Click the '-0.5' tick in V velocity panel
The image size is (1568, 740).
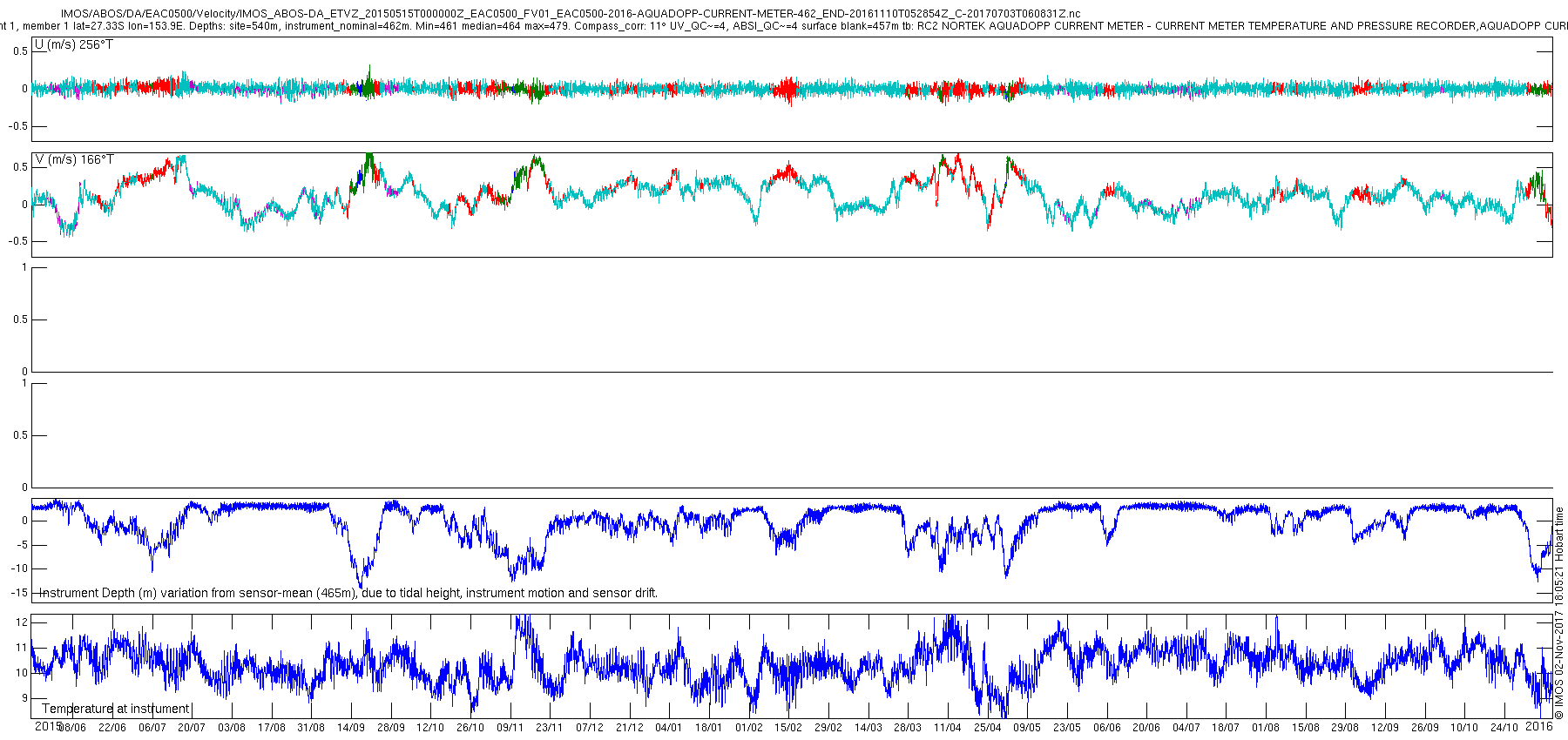coord(19,241)
